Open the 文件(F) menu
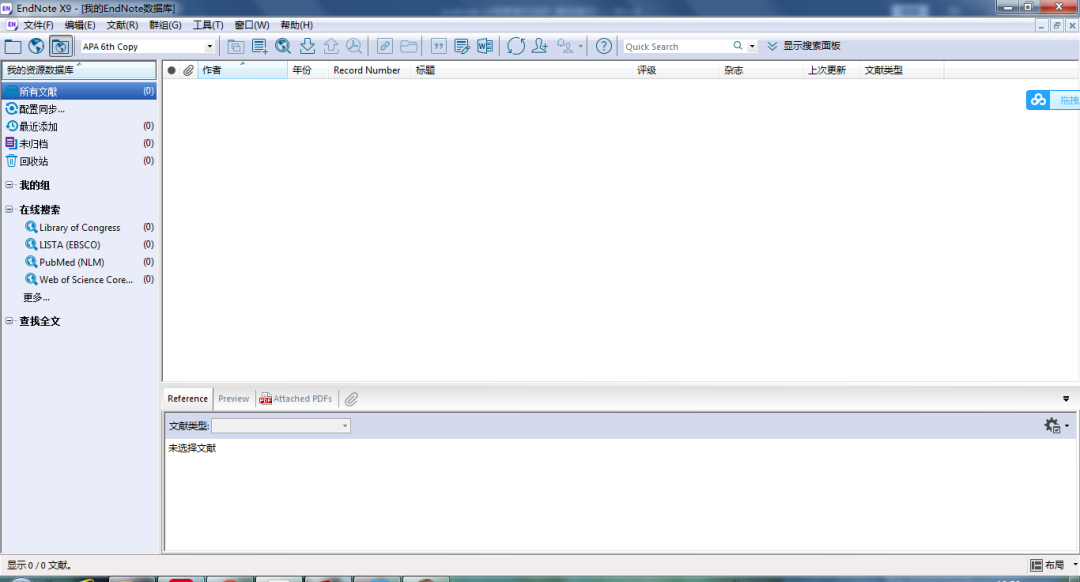Viewport: 1080px width, 582px height. click(x=39, y=25)
